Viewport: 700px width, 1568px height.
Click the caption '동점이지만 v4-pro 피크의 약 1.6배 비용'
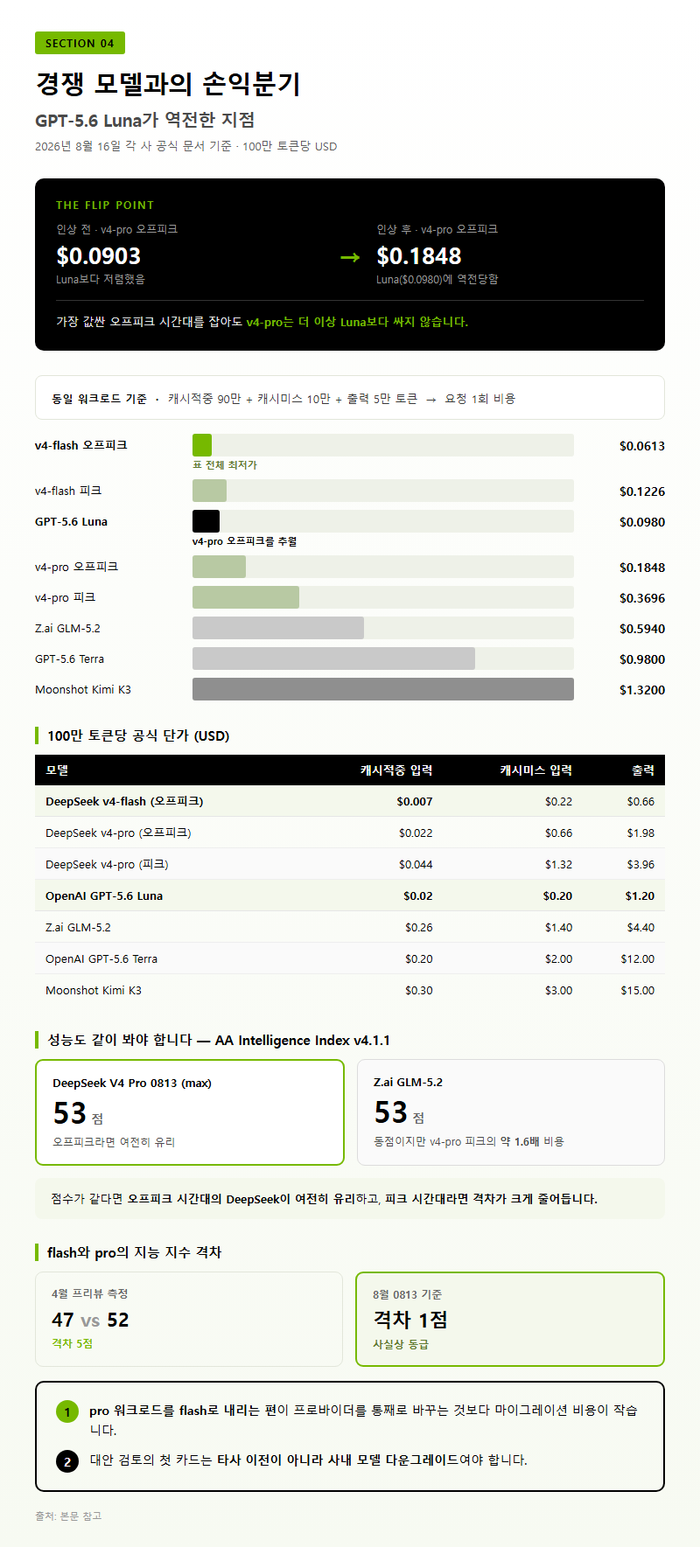click(469, 1141)
